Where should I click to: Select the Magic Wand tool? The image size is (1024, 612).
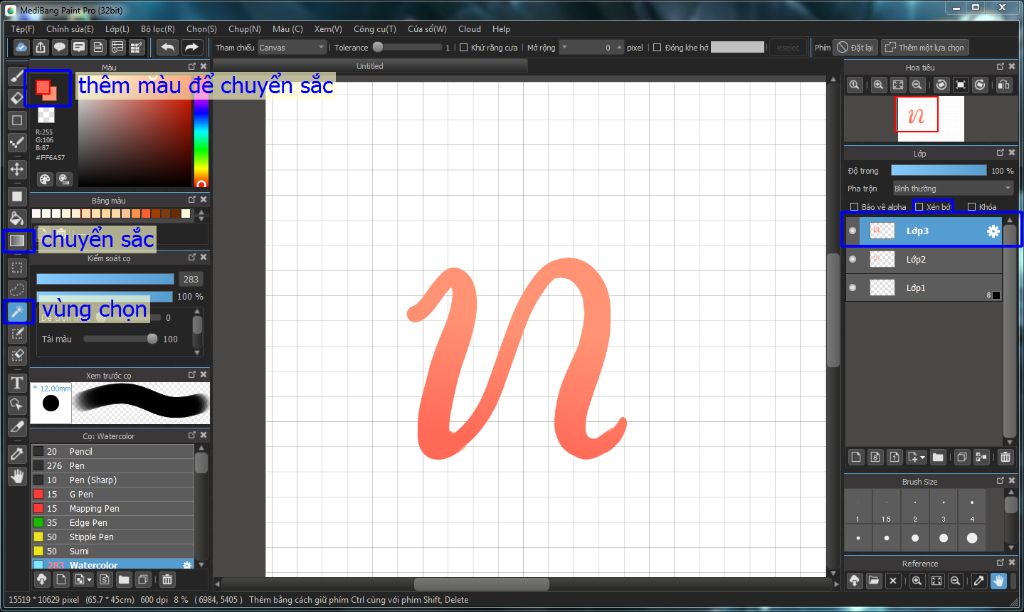[x=17, y=312]
